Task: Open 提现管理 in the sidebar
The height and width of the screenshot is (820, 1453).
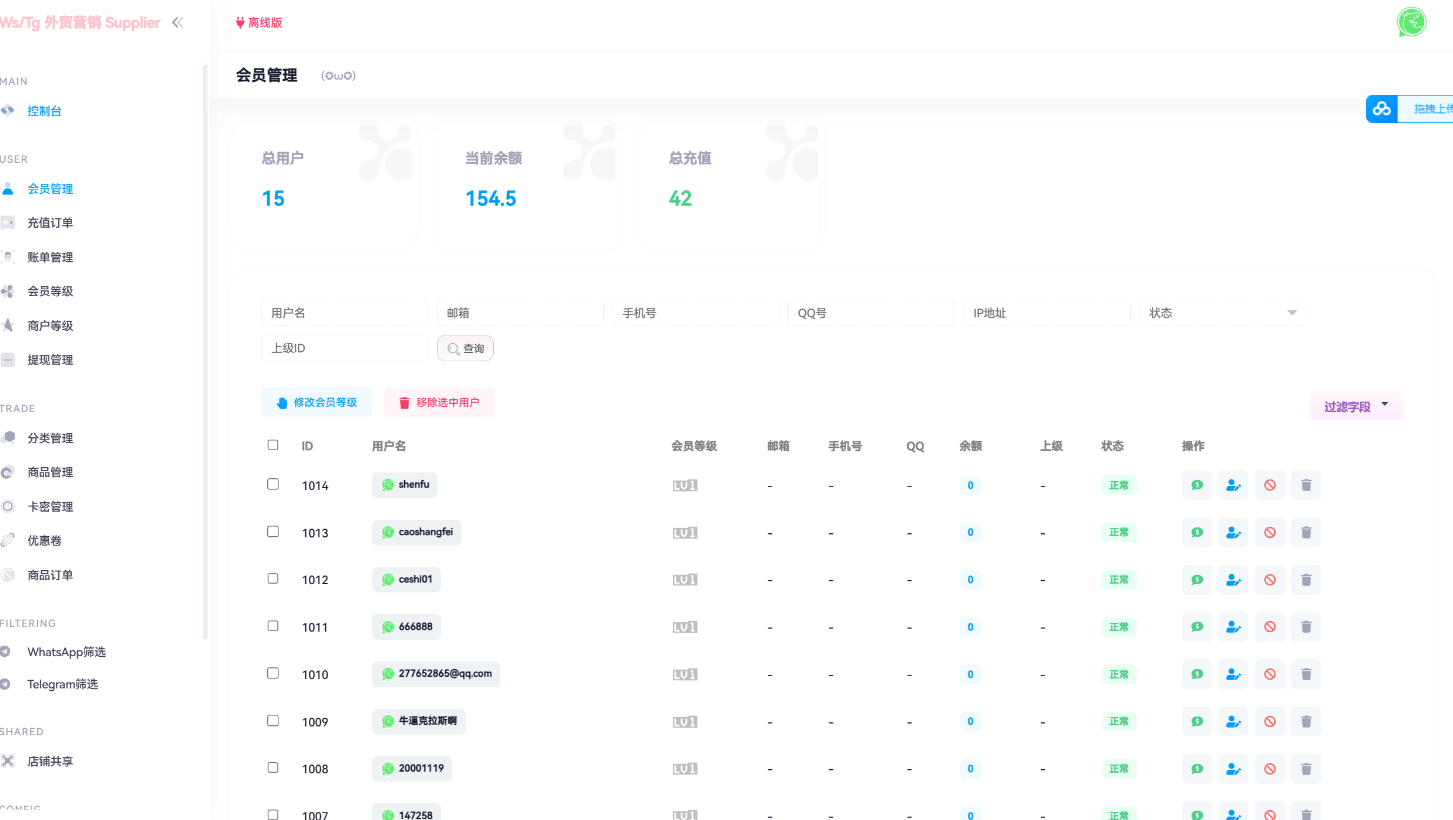Action: 50,360
